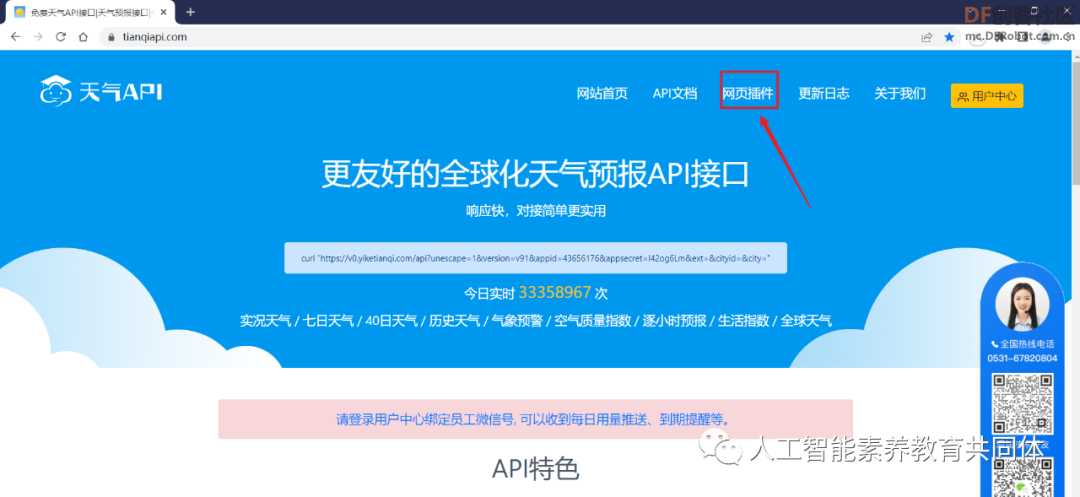Click the 天气API logo

click(101, 91)
